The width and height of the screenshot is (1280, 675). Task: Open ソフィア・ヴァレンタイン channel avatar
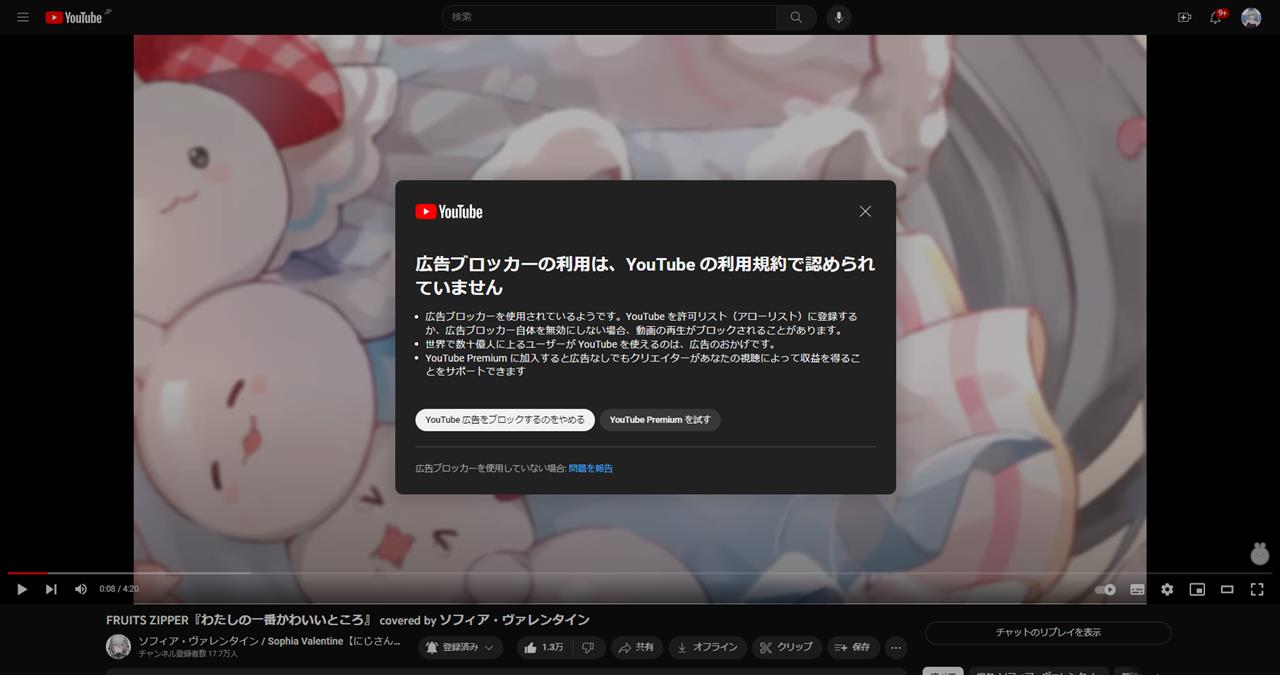118,646
